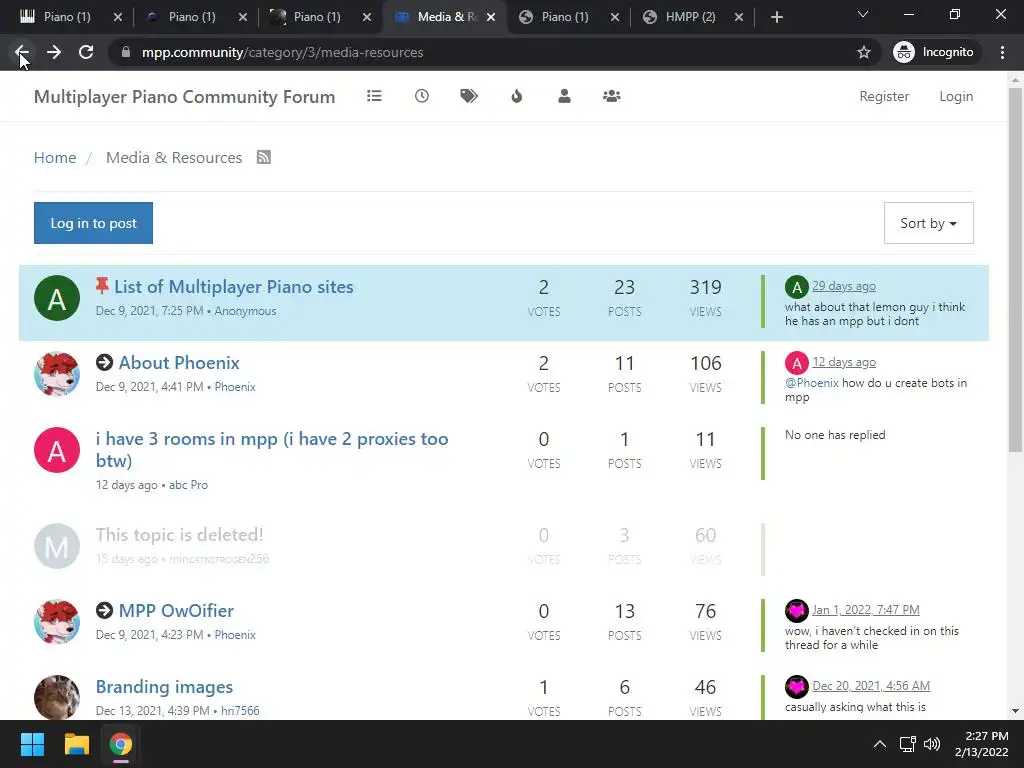Open the Popular flame icon
The image size is (1024, 768).
[x=517, y=96]
